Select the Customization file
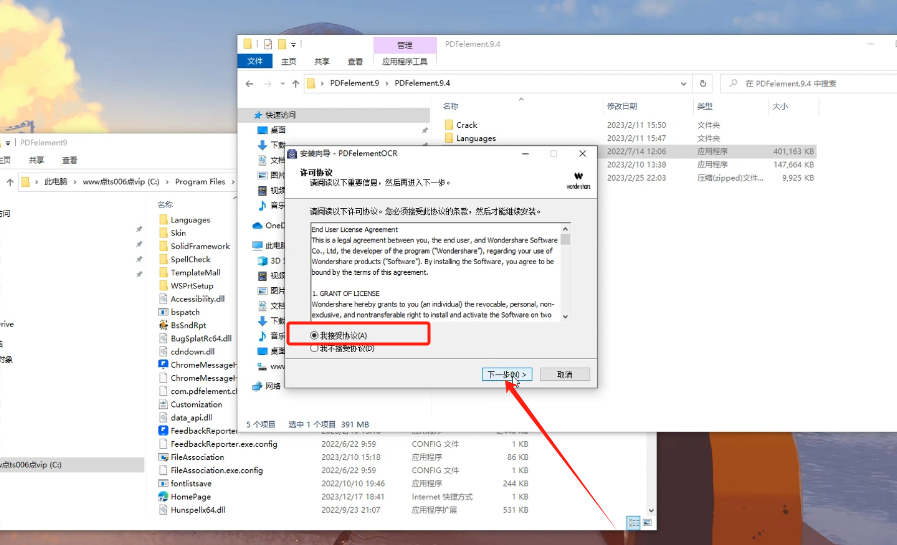Image resolution: width=897 pixels, height=545 pixels. pyautogui.click(x=196, y=404)
